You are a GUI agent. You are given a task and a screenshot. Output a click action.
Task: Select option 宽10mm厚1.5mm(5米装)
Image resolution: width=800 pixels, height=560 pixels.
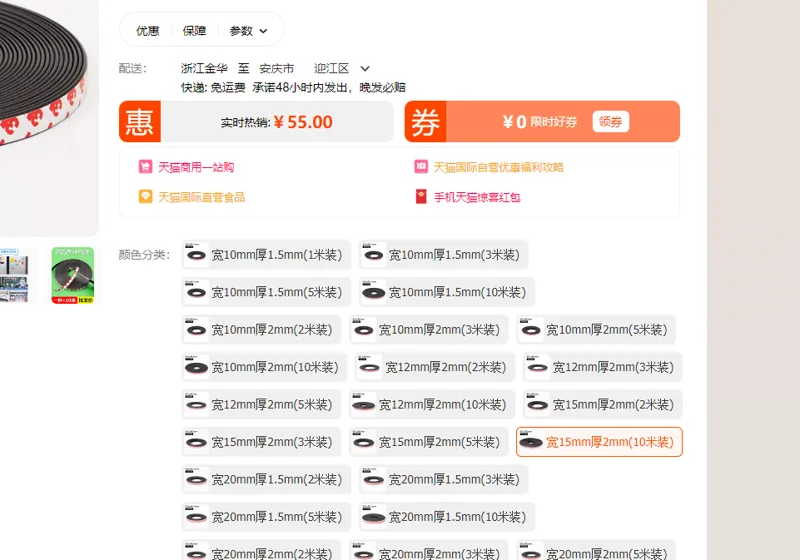point(266,292)
